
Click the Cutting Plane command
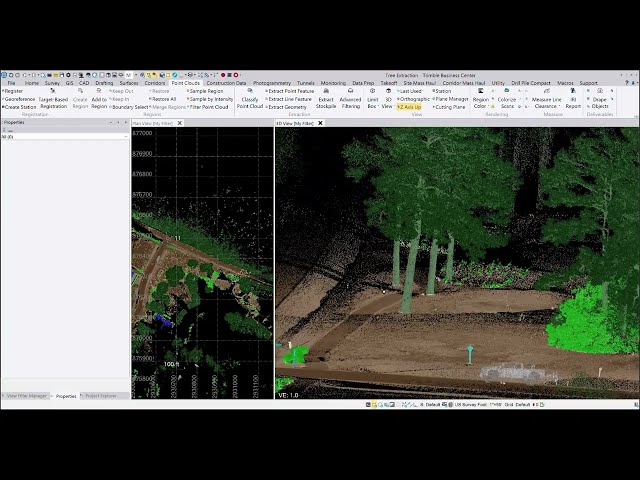[x=449, y=107]
